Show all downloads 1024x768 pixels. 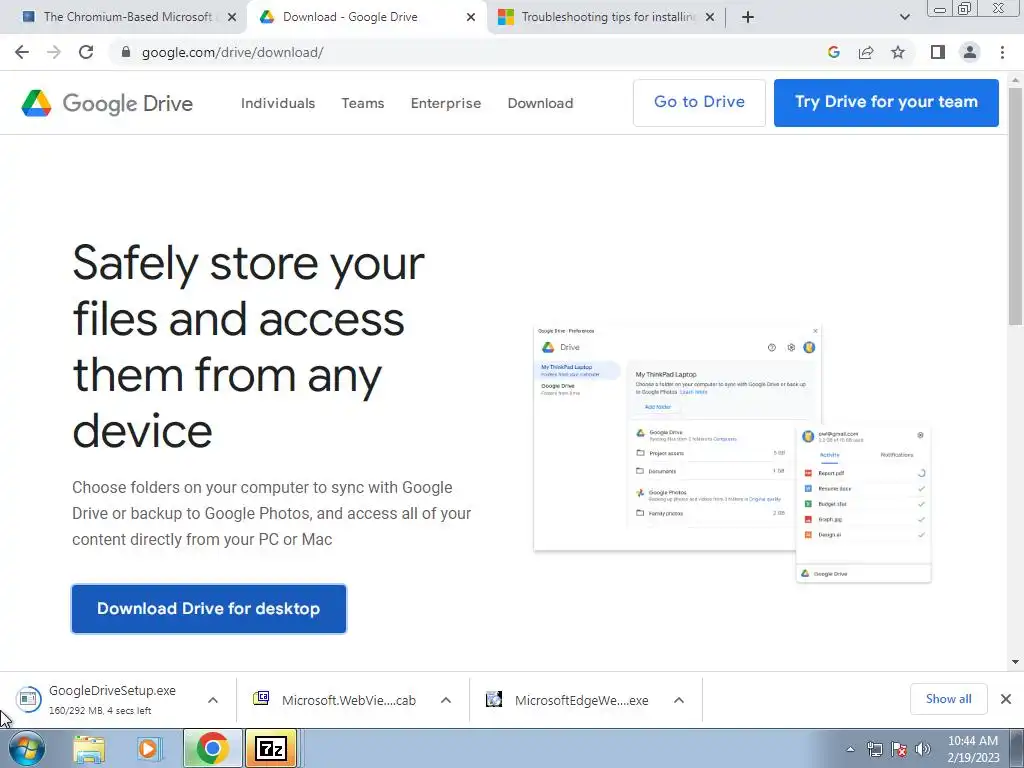tap(948, 699)
